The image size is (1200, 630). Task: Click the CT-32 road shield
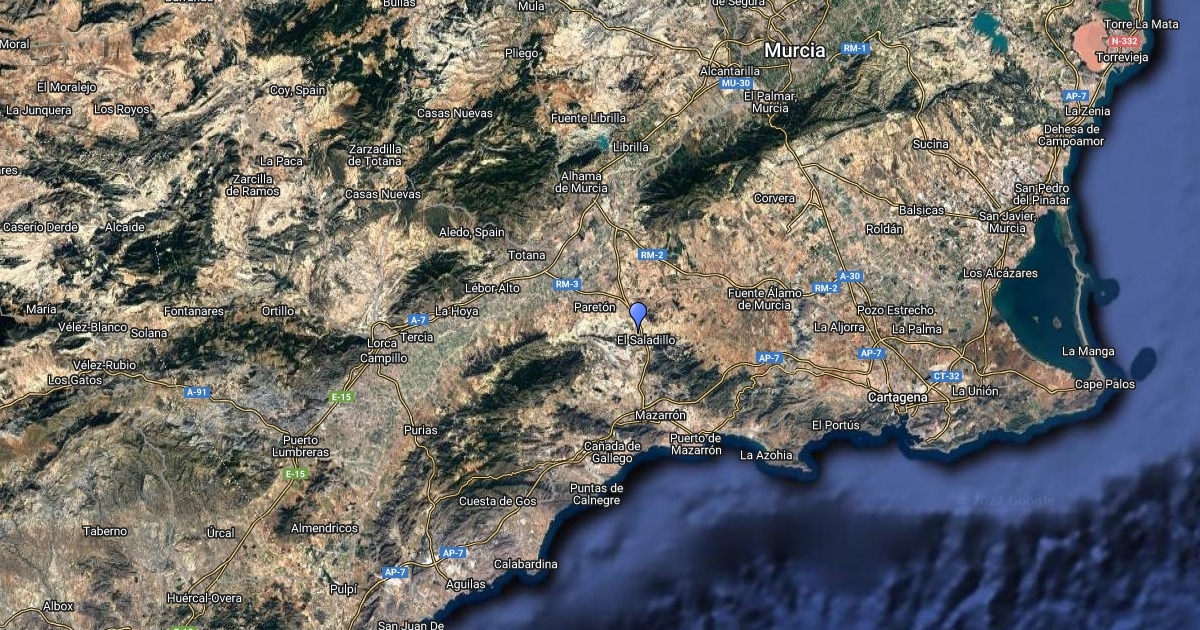point(945,376)
